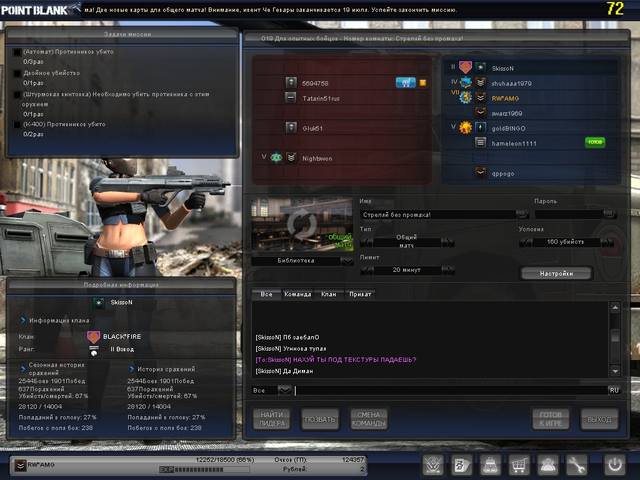The image size is (640, 480).
Task: Open the shop cart icon
Action: click(x=519, y=464)
